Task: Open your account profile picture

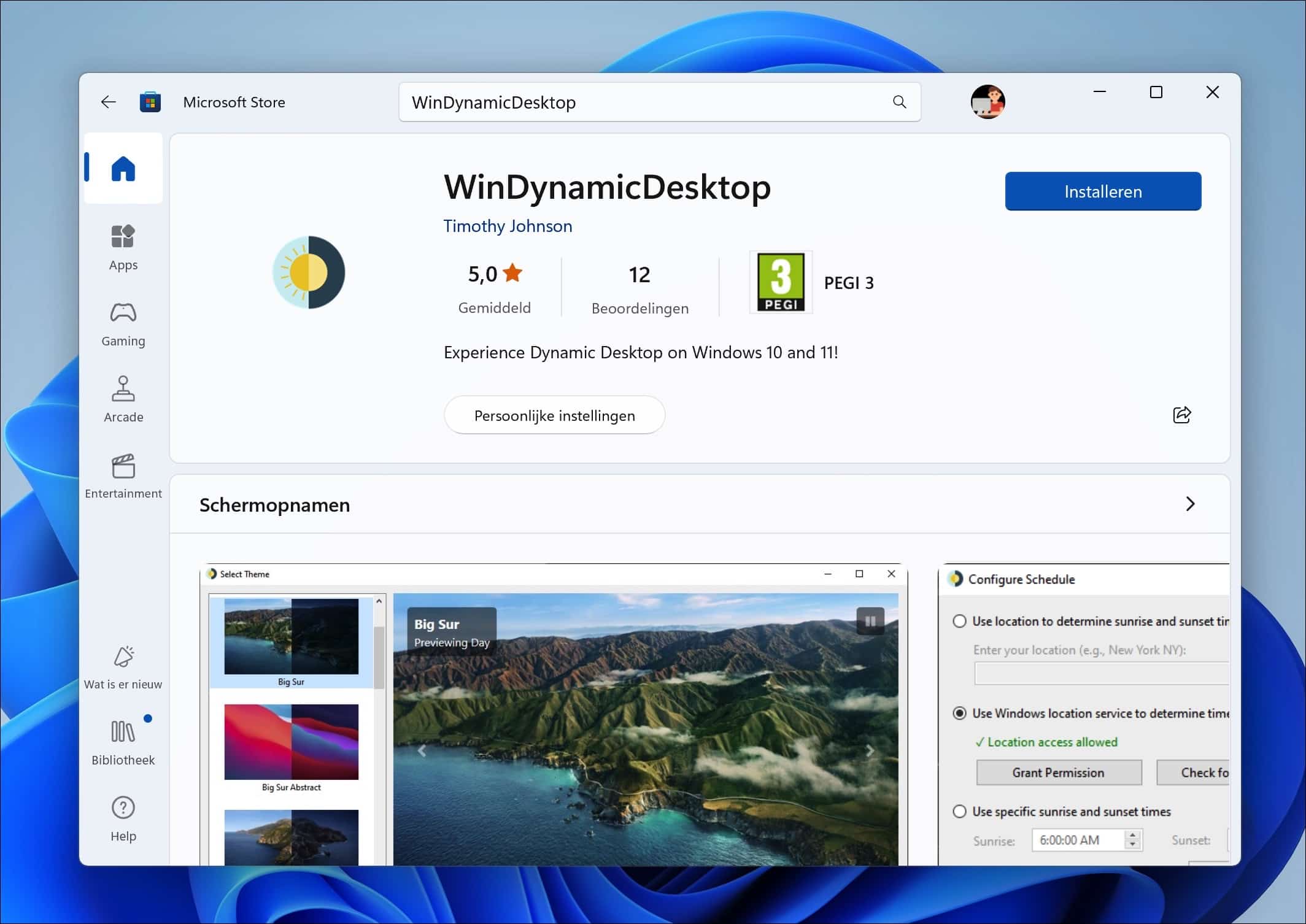Action: pyautogui.click(x=987, y=102)
